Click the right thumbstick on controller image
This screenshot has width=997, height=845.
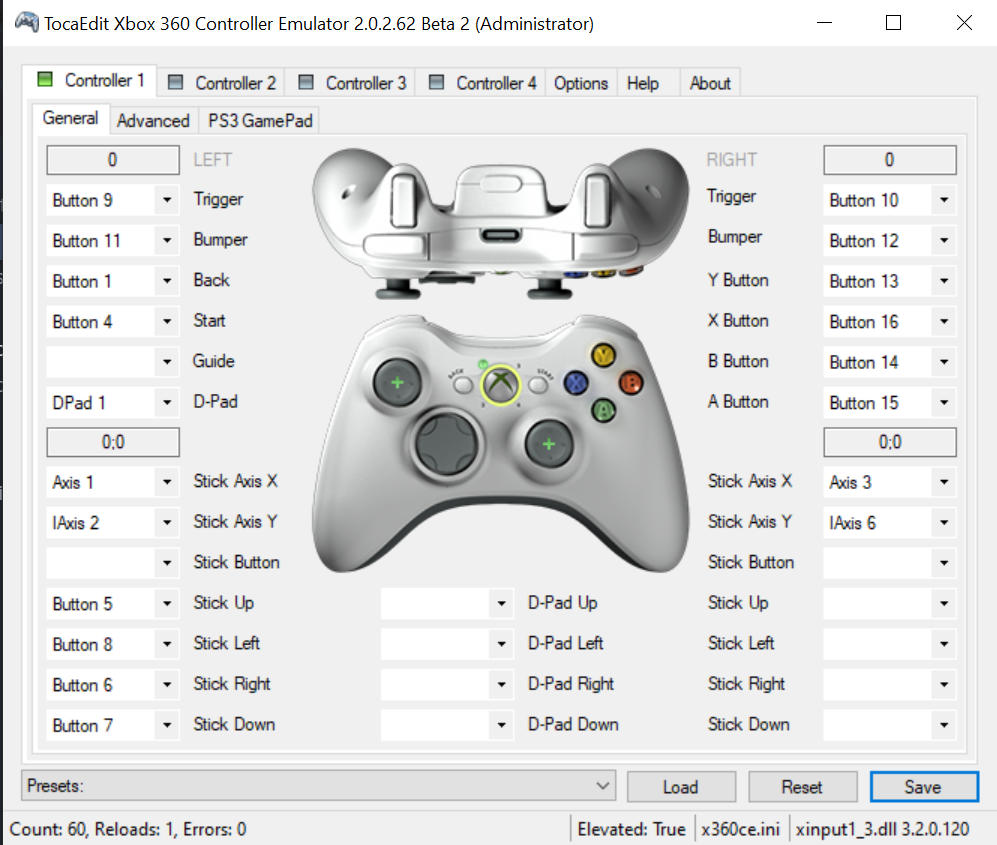tap(549, 444)
